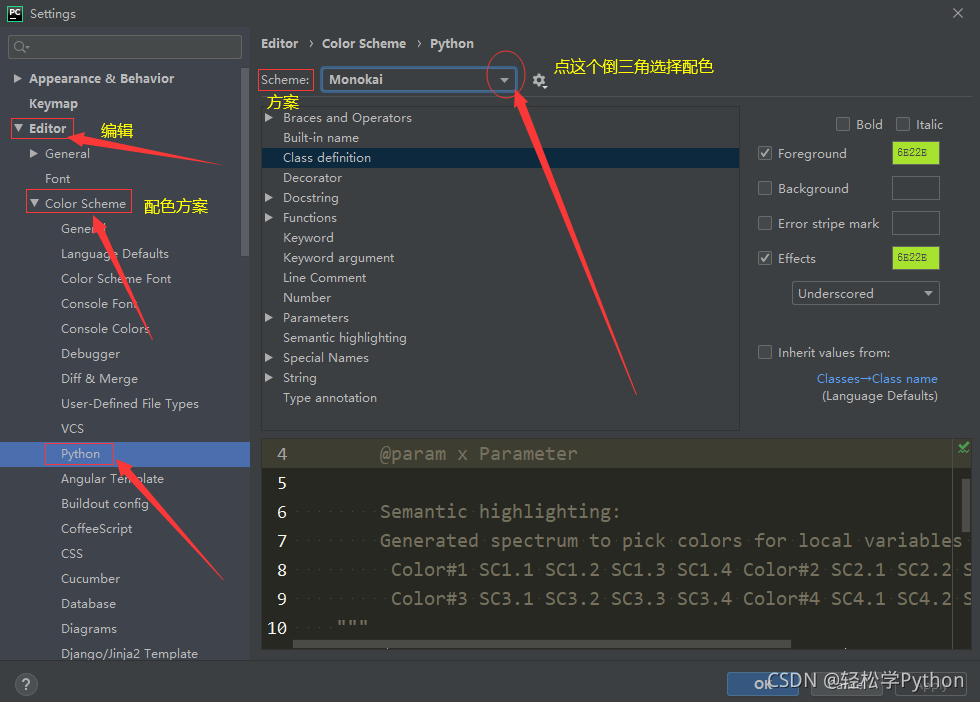
Task: Open scheme actions gear icon
Action: [x=539, y=81]
